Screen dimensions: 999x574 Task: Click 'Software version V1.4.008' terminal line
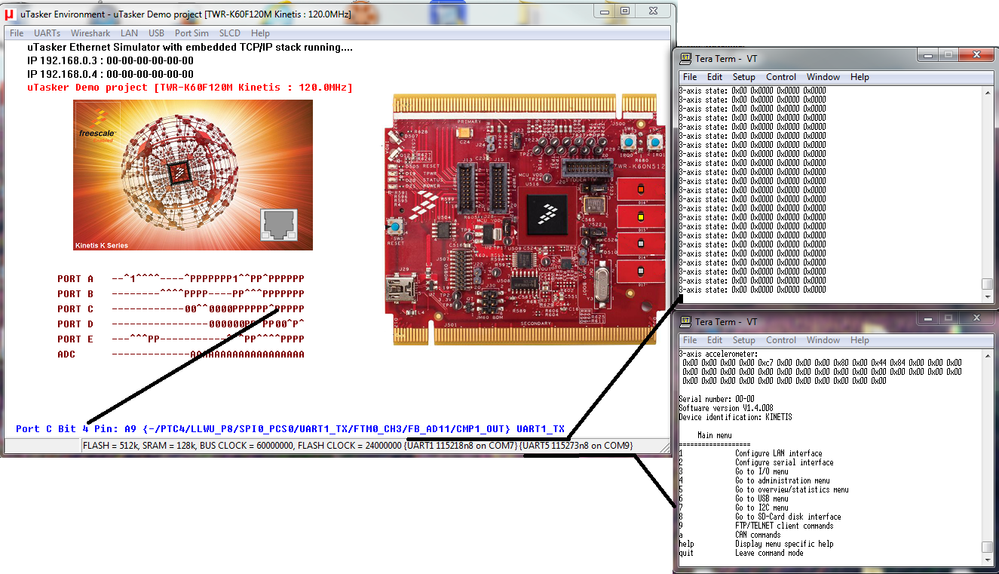pyautogui.click(x=726, y=408)
